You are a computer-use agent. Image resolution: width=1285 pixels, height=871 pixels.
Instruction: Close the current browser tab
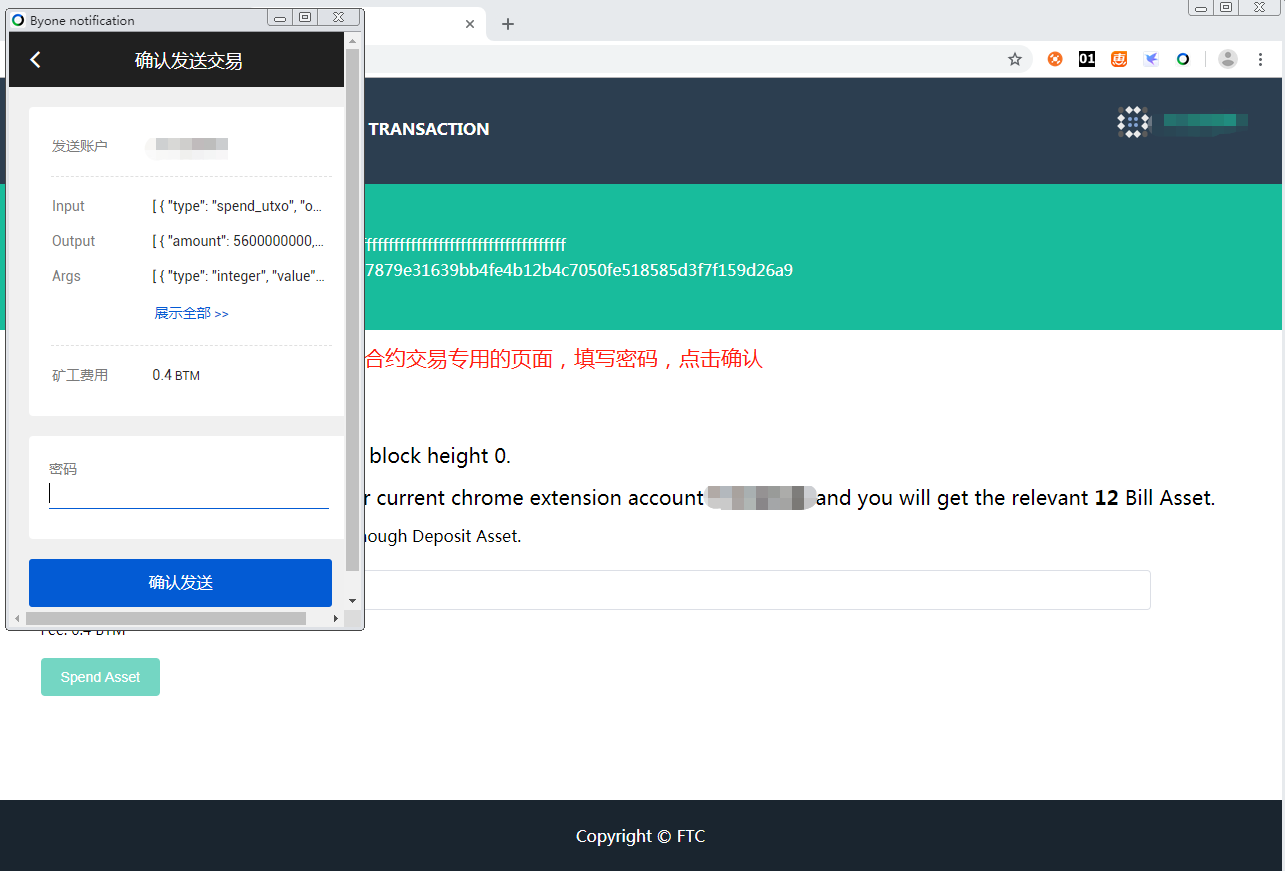[x=470, y=24]
